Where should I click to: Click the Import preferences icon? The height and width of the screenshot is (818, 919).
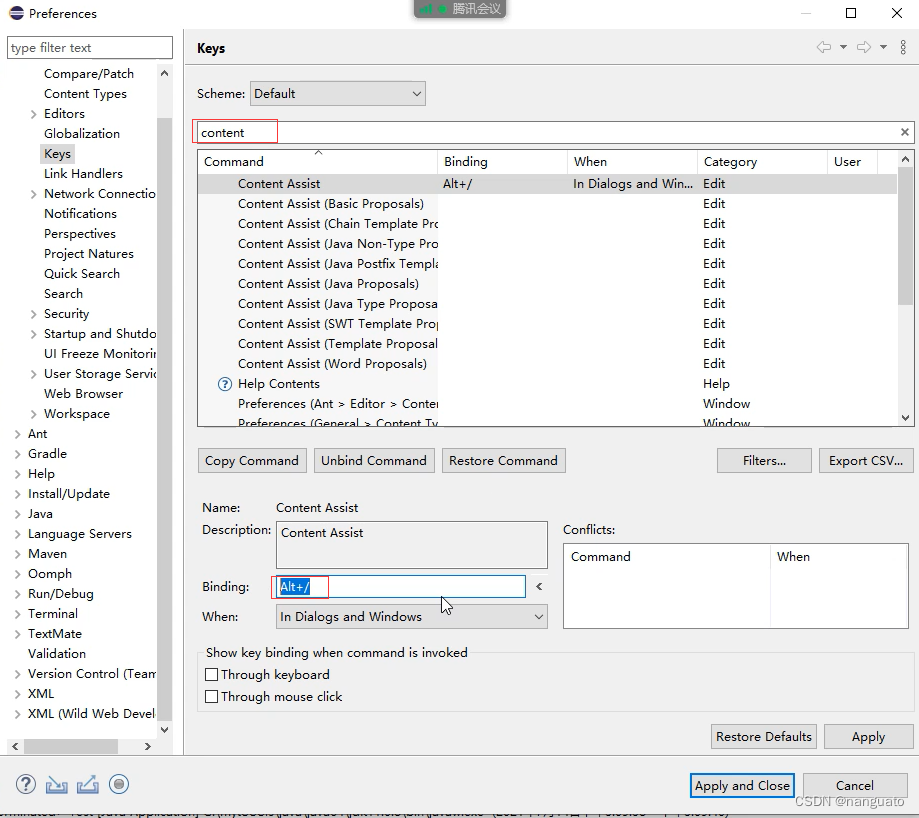point(56,784)
